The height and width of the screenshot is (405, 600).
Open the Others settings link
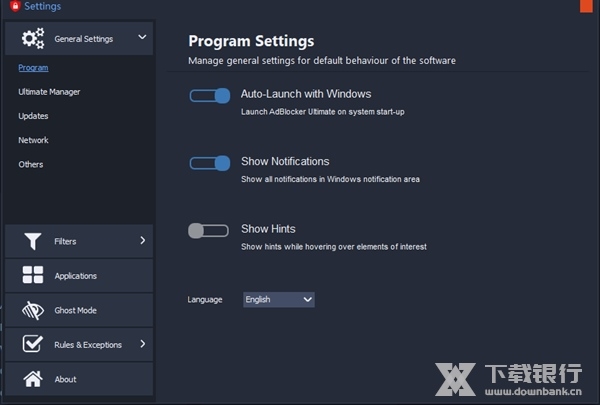(31, 164)
